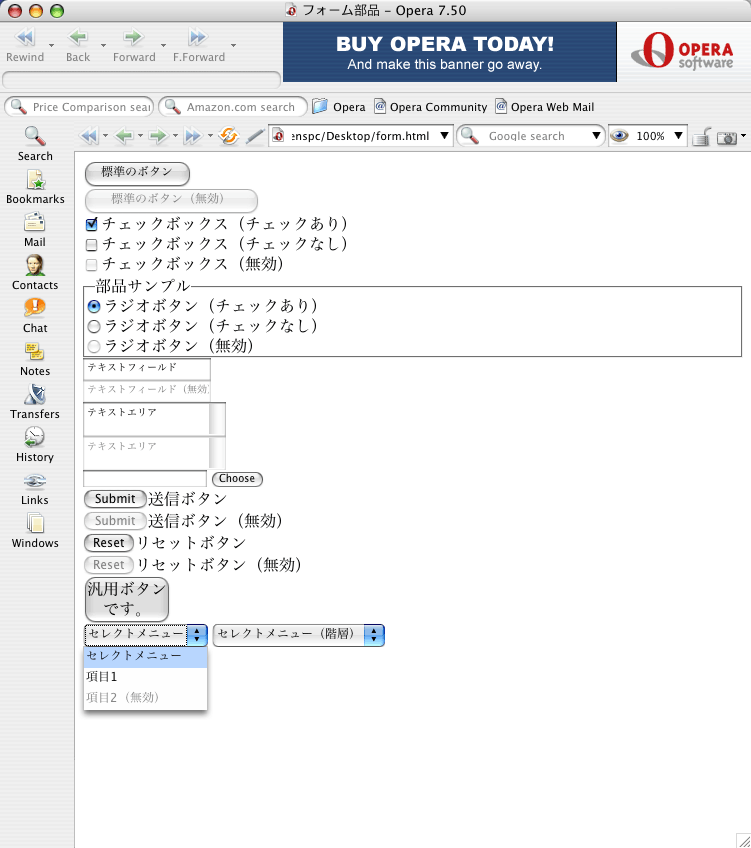Click the Google search field
This screenshot has height=848, width=751.
coord(530,136)
